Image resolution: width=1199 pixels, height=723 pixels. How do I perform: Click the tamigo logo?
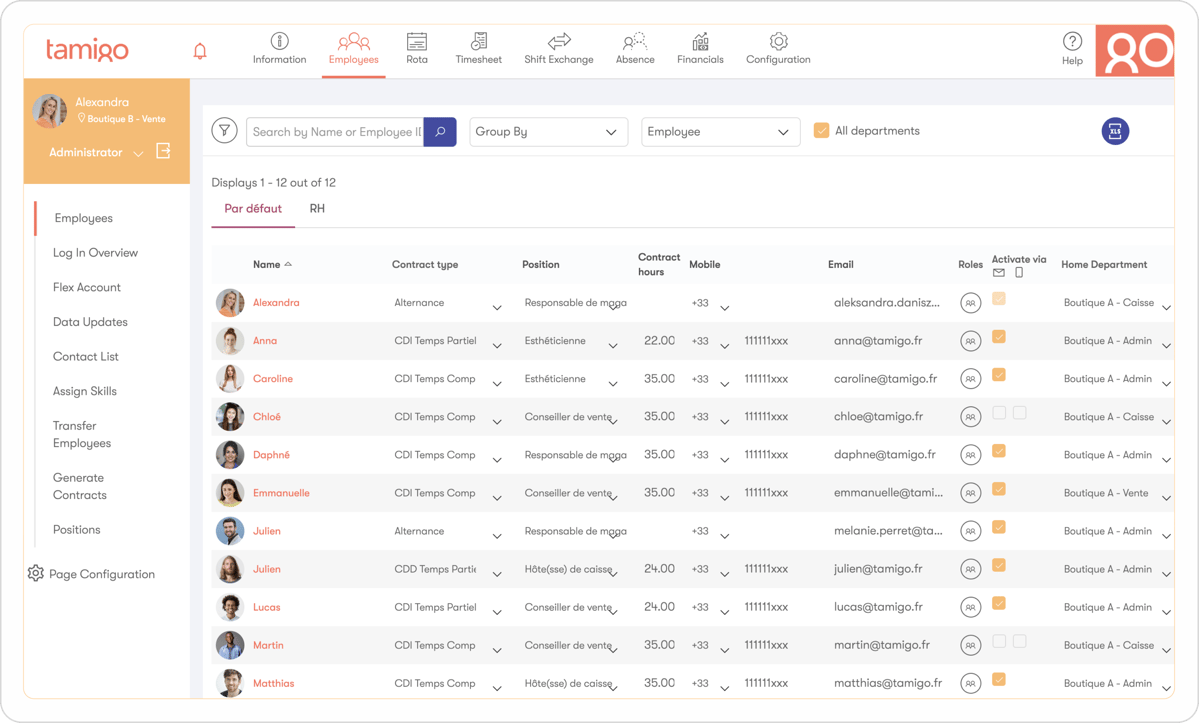87,50
